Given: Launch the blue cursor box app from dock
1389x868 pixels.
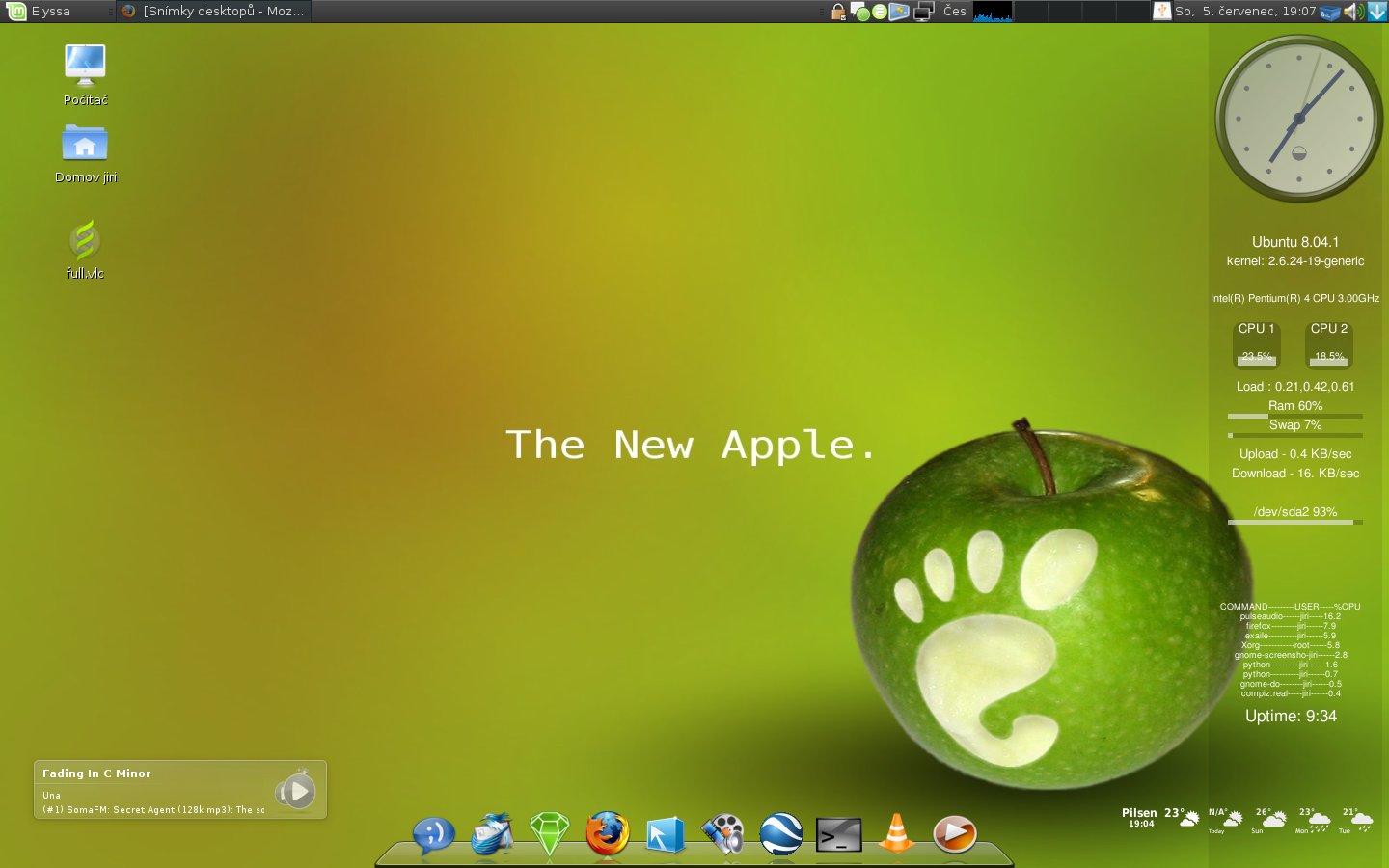Looking at the screenshot, I should click(x=666, y=835).
